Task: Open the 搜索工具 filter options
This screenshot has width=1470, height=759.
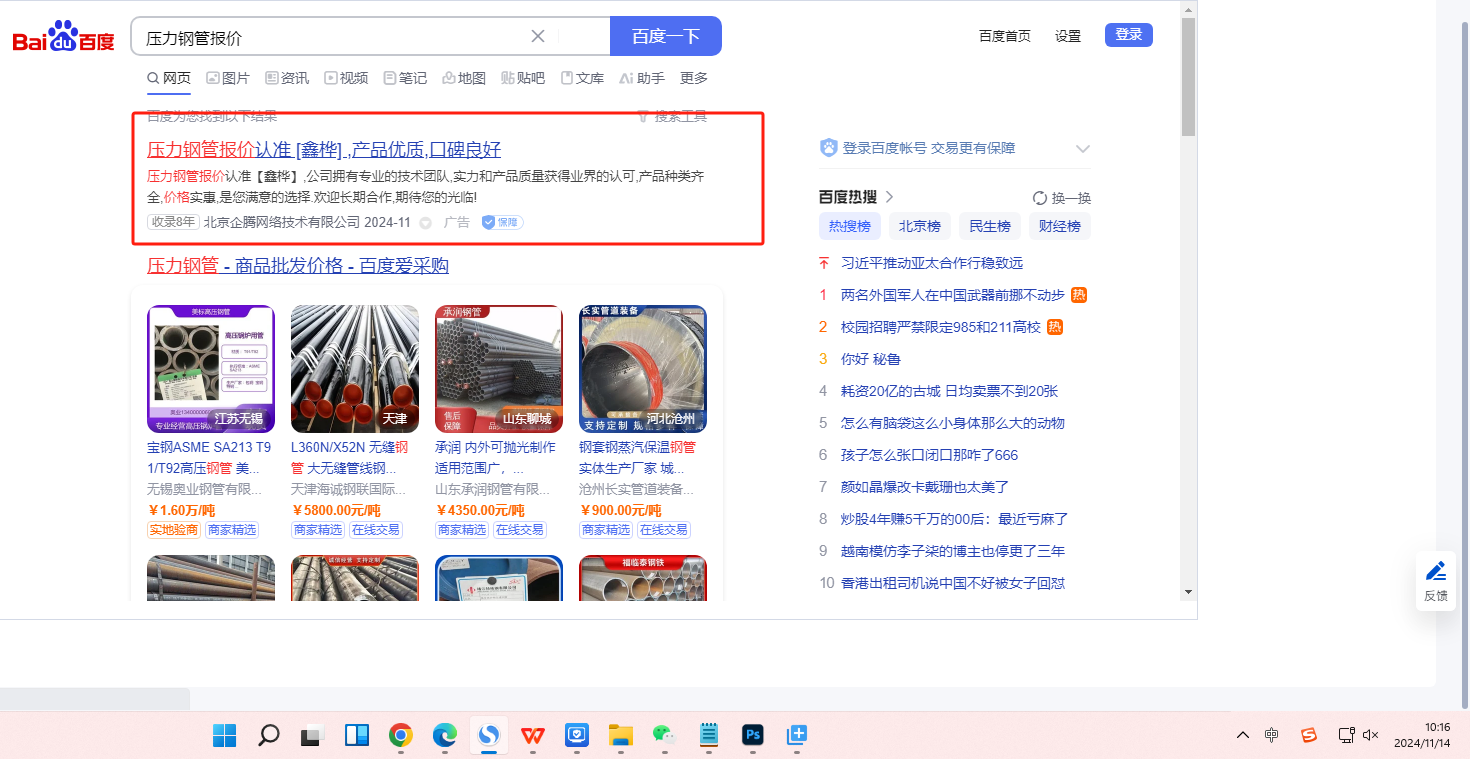Action: [x=672, y=116]
